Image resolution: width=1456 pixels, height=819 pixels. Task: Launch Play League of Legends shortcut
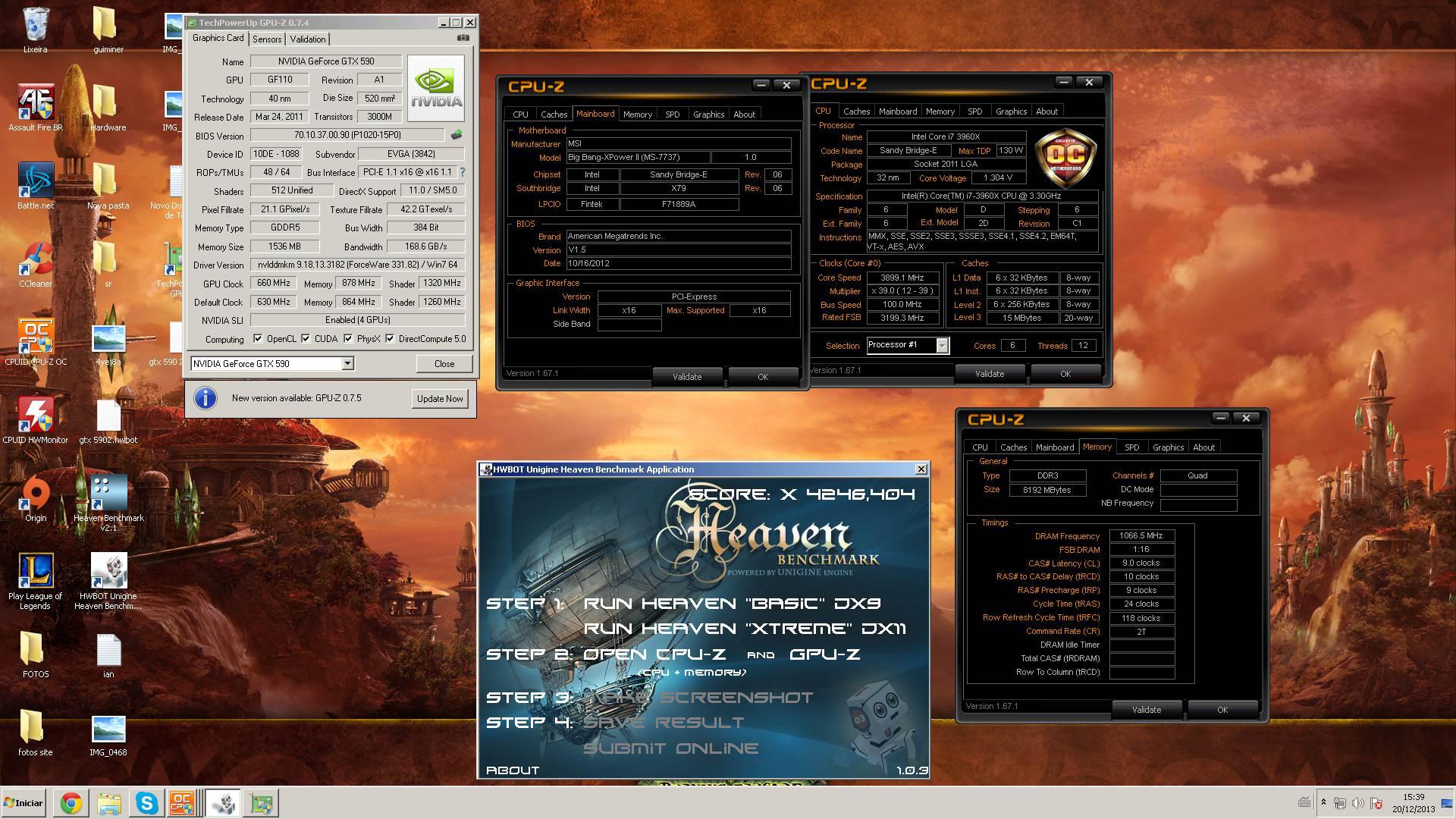35,582
